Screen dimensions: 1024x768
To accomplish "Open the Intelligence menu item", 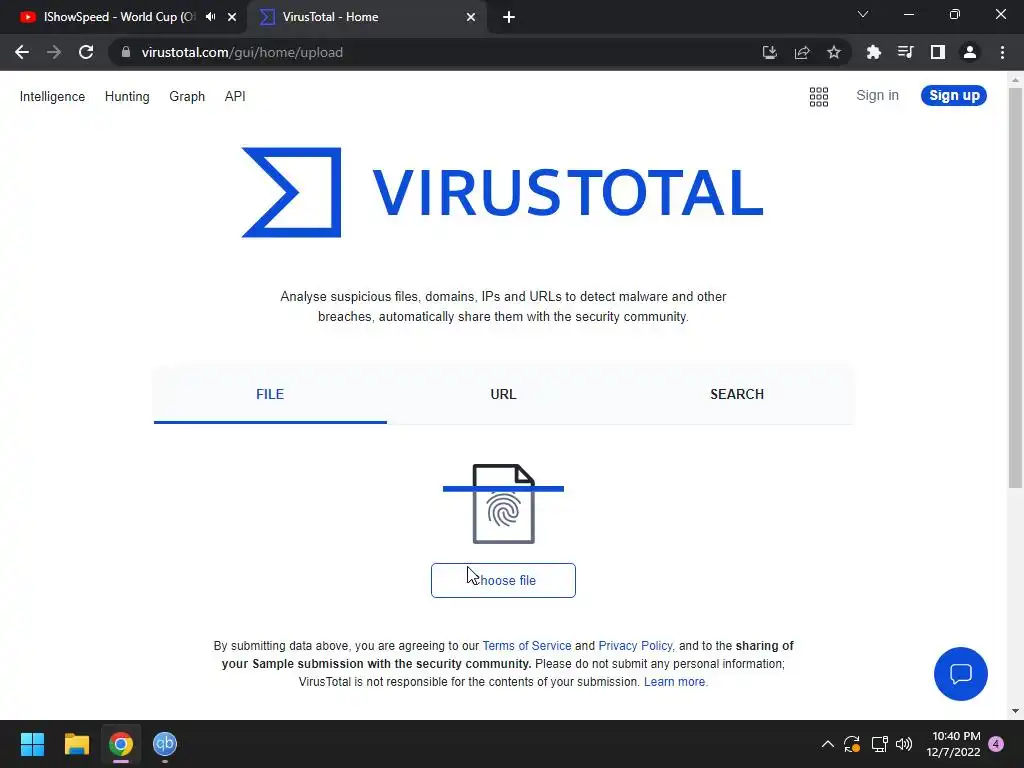I will [52, 97].
